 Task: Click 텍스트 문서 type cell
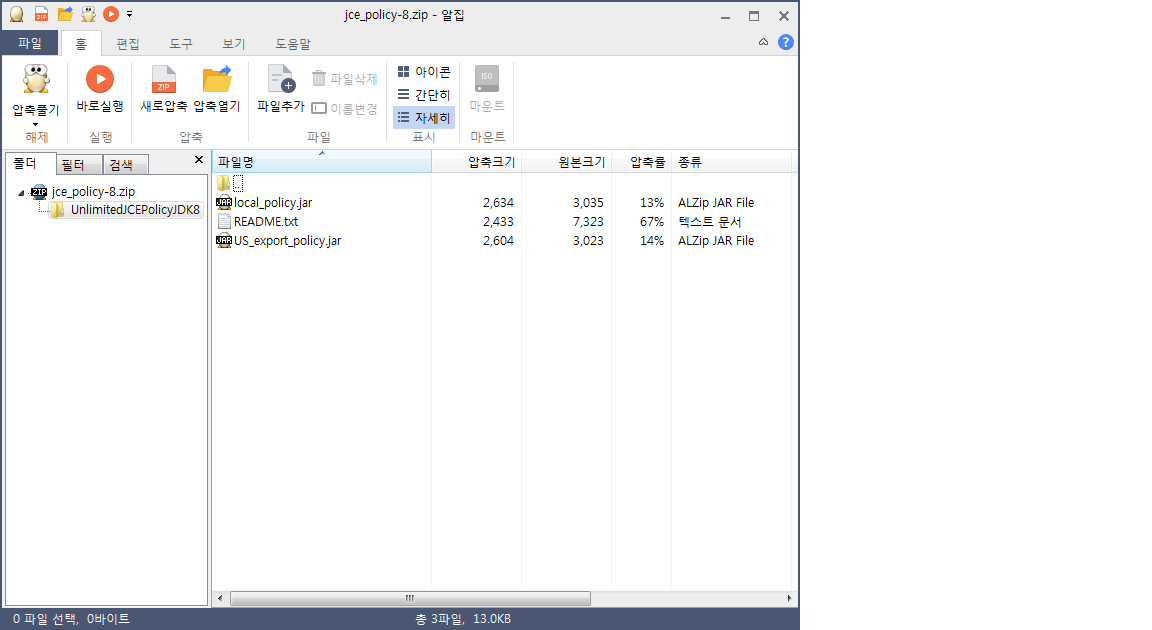click(710, 222)
